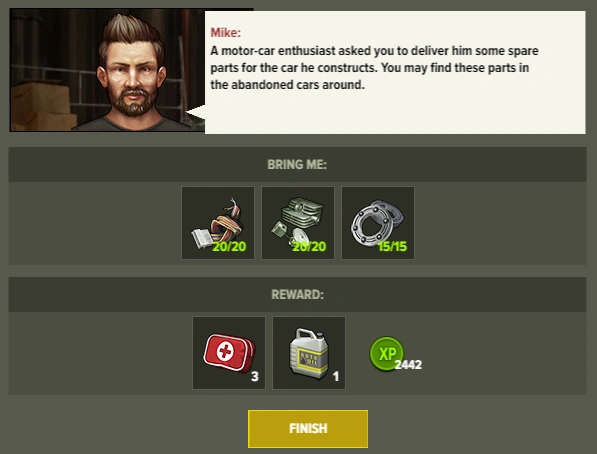Click the green XP badge
The image size is (597, 454).
point(386,353)
